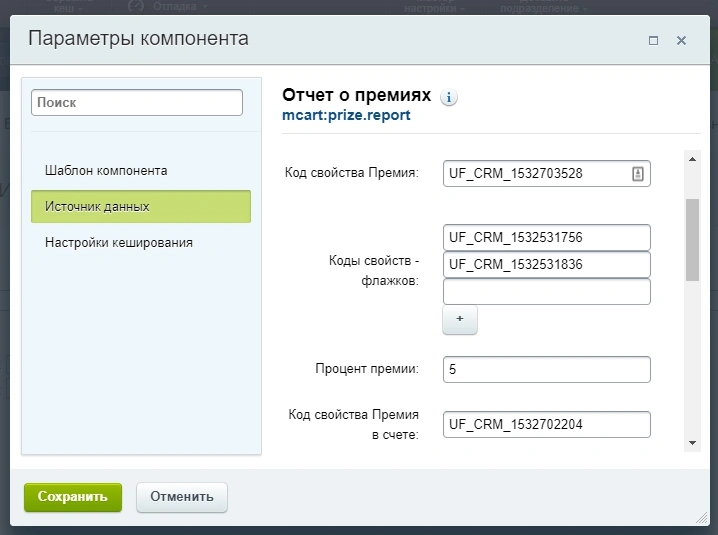Click the scrollbar up arrow
This screenshot has height=535, width=718.
[x=692, y=159]
